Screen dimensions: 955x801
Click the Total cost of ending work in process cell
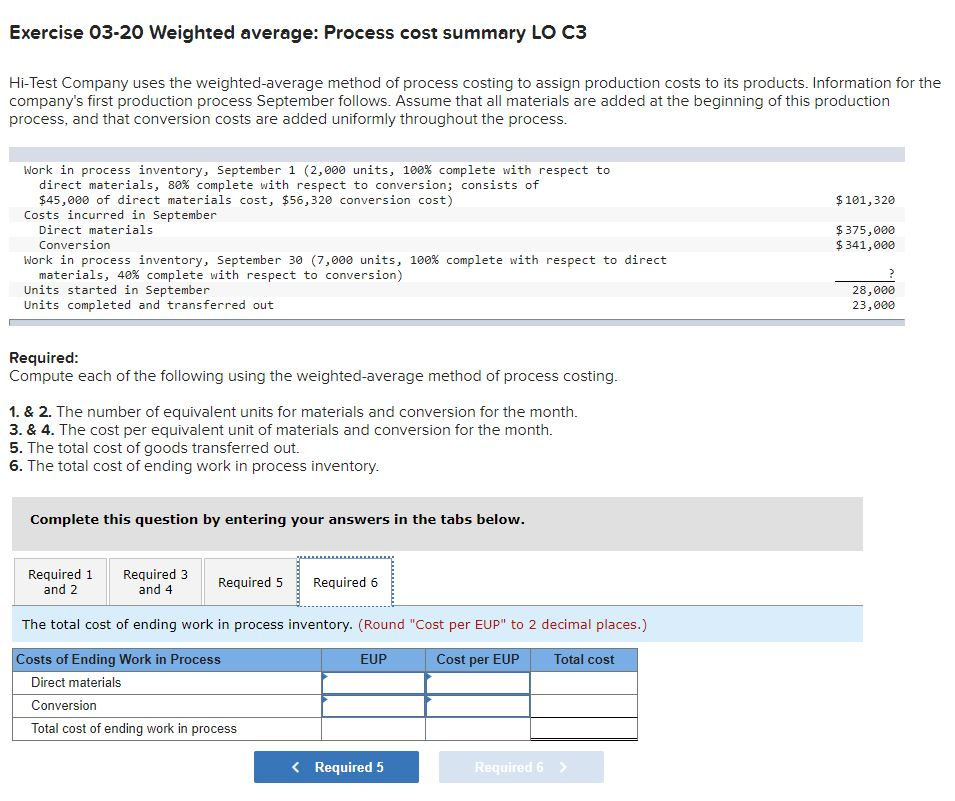pyautogui.click(x=584, y=729)
